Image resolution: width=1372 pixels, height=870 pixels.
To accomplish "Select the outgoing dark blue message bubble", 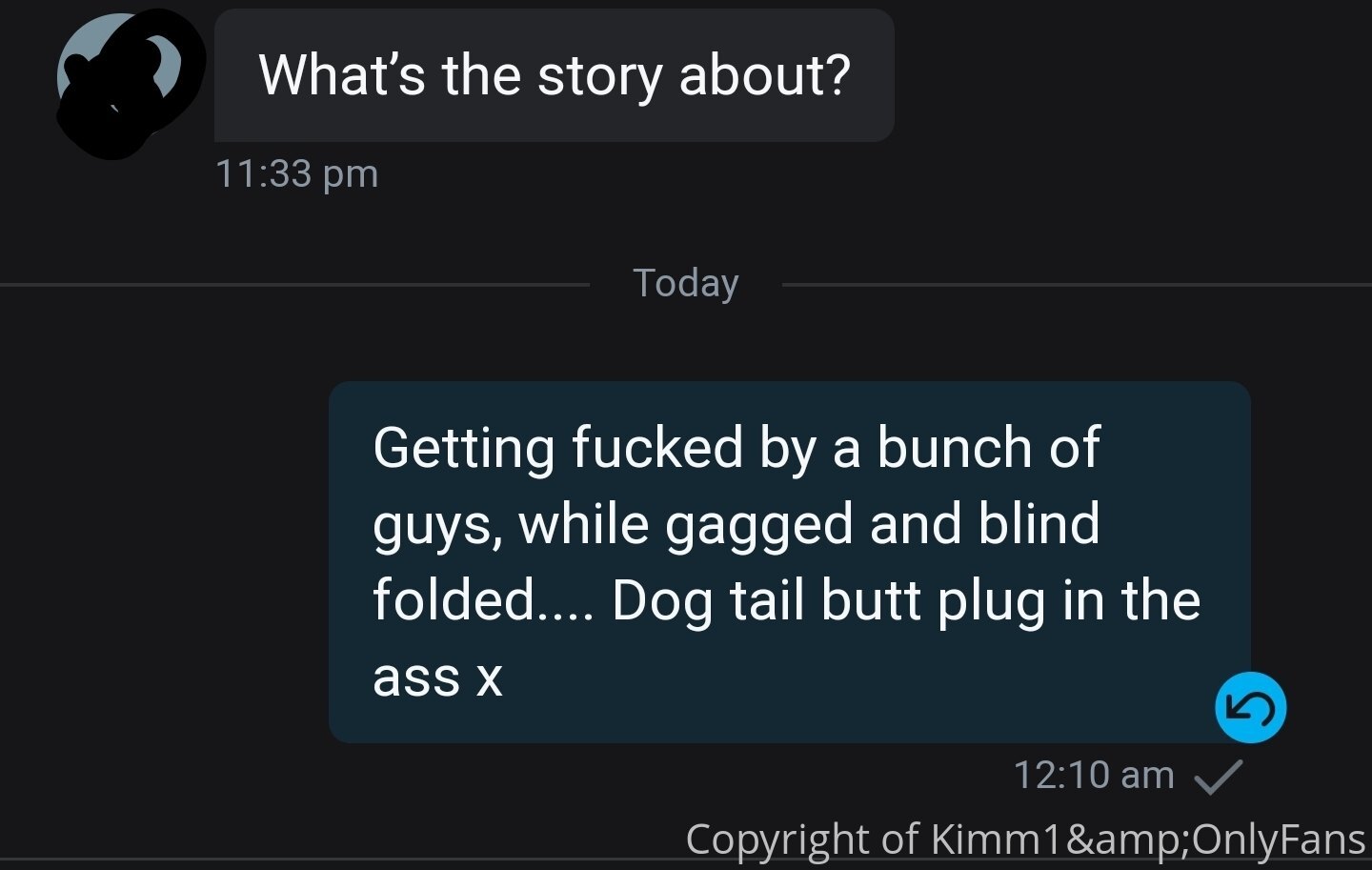I will coord(789,562).
